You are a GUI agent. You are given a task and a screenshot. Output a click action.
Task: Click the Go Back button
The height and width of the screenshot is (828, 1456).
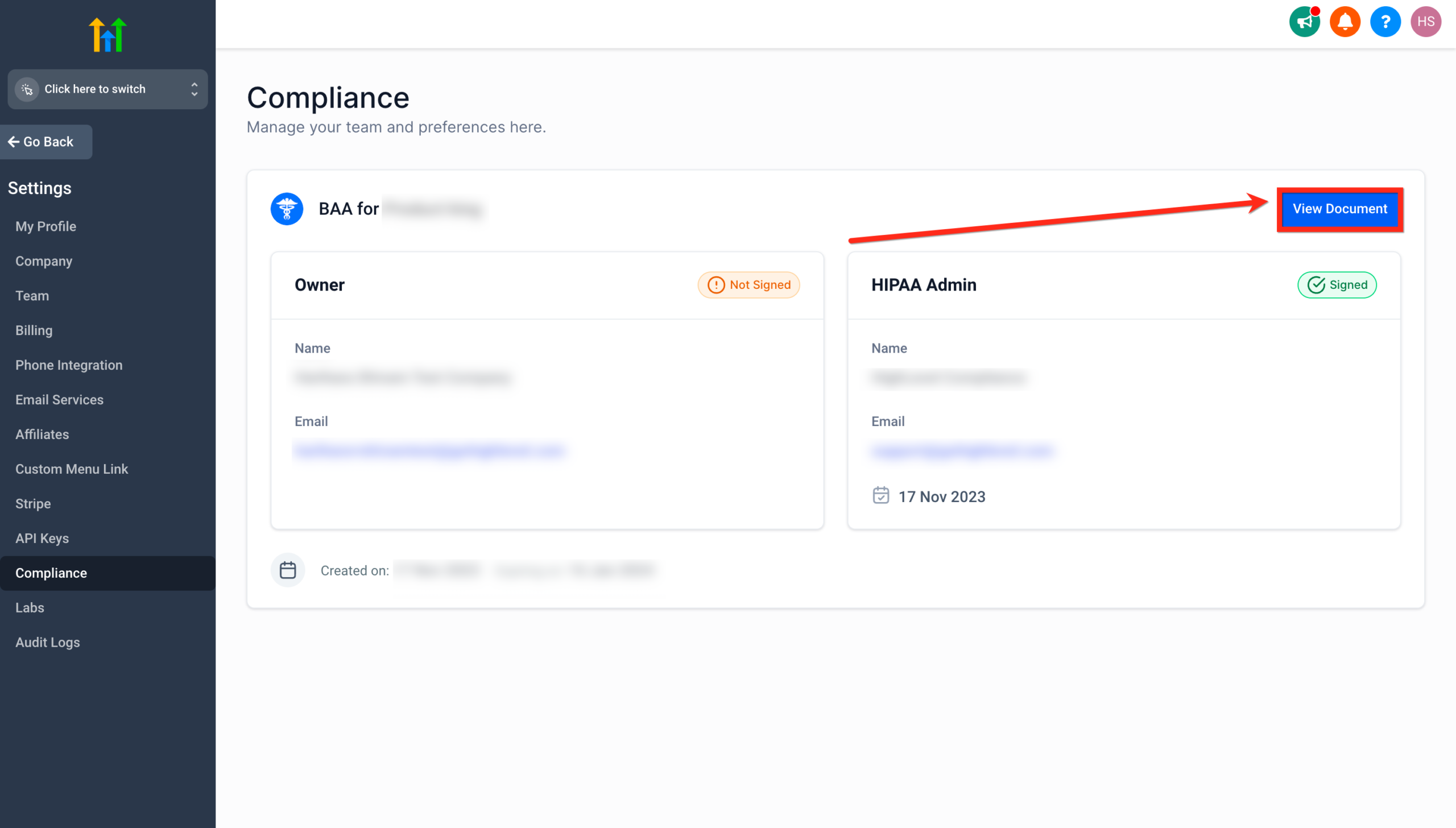click(45, 142)
